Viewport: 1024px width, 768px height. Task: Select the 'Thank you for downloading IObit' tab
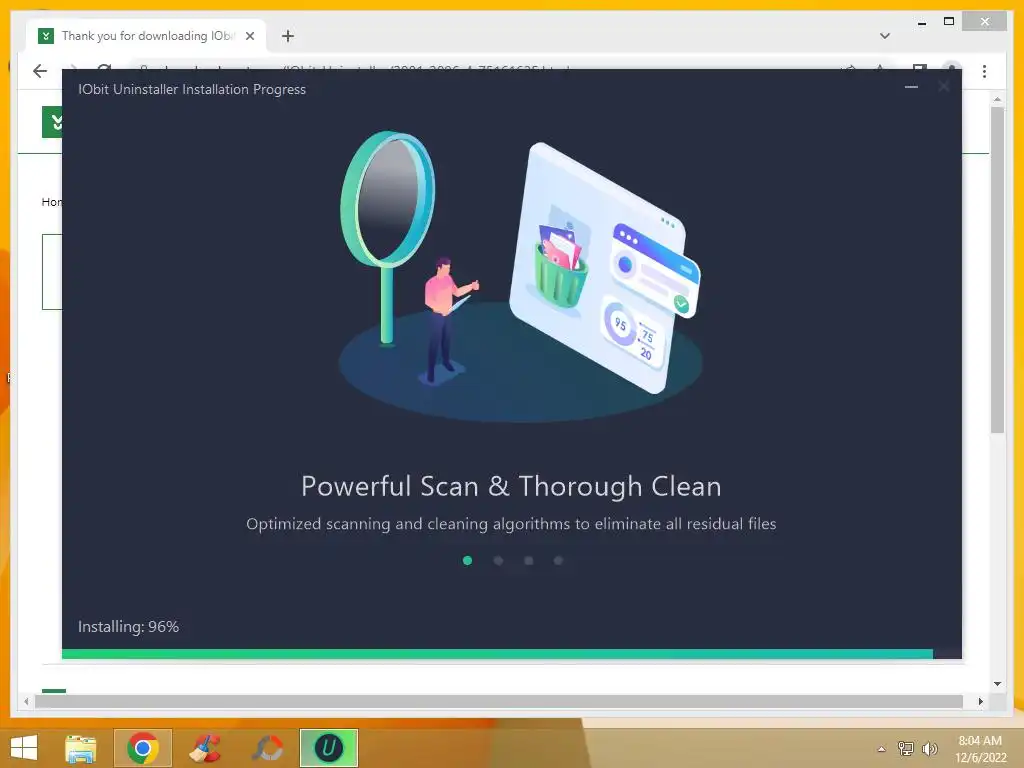point(146,36)
